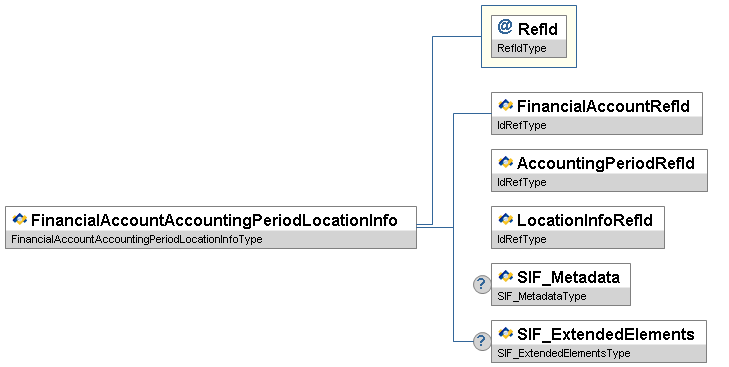Click the IdRefType label under LocationInfoRefId
The image size is (729, 367).
522,240
